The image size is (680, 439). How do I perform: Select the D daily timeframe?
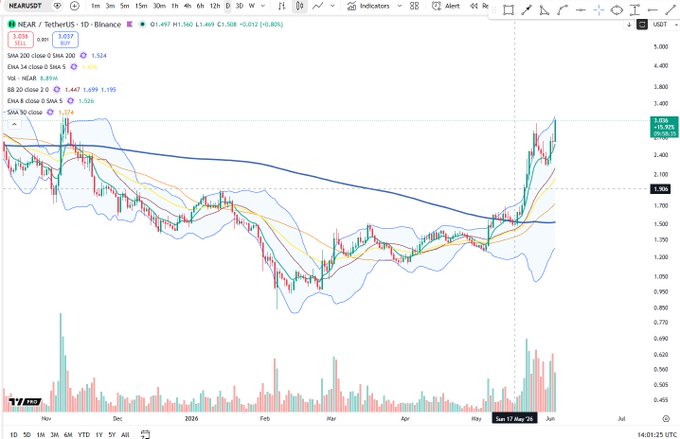coord(228,6)
